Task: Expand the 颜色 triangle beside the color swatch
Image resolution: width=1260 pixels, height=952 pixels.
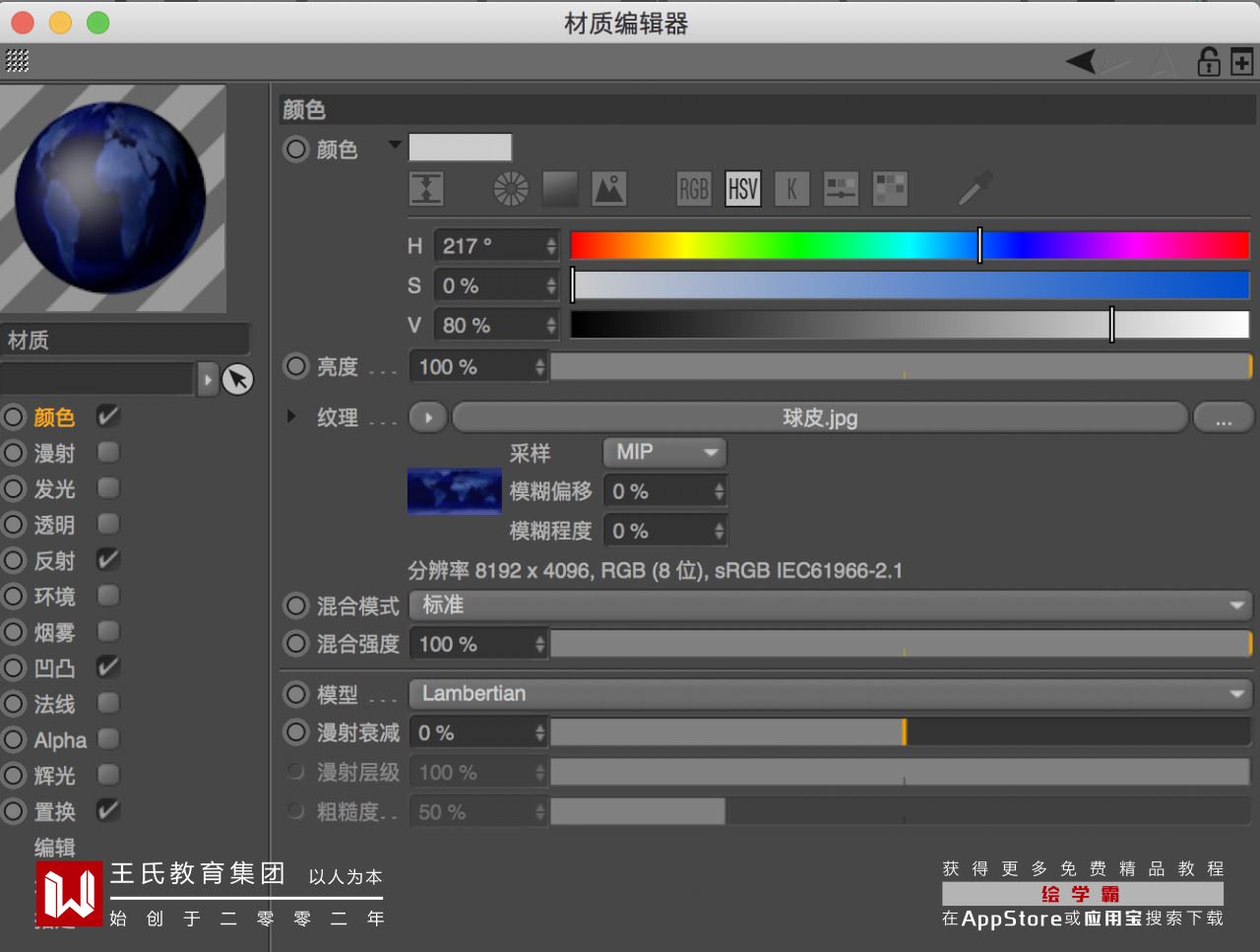Action: (395, 146)
